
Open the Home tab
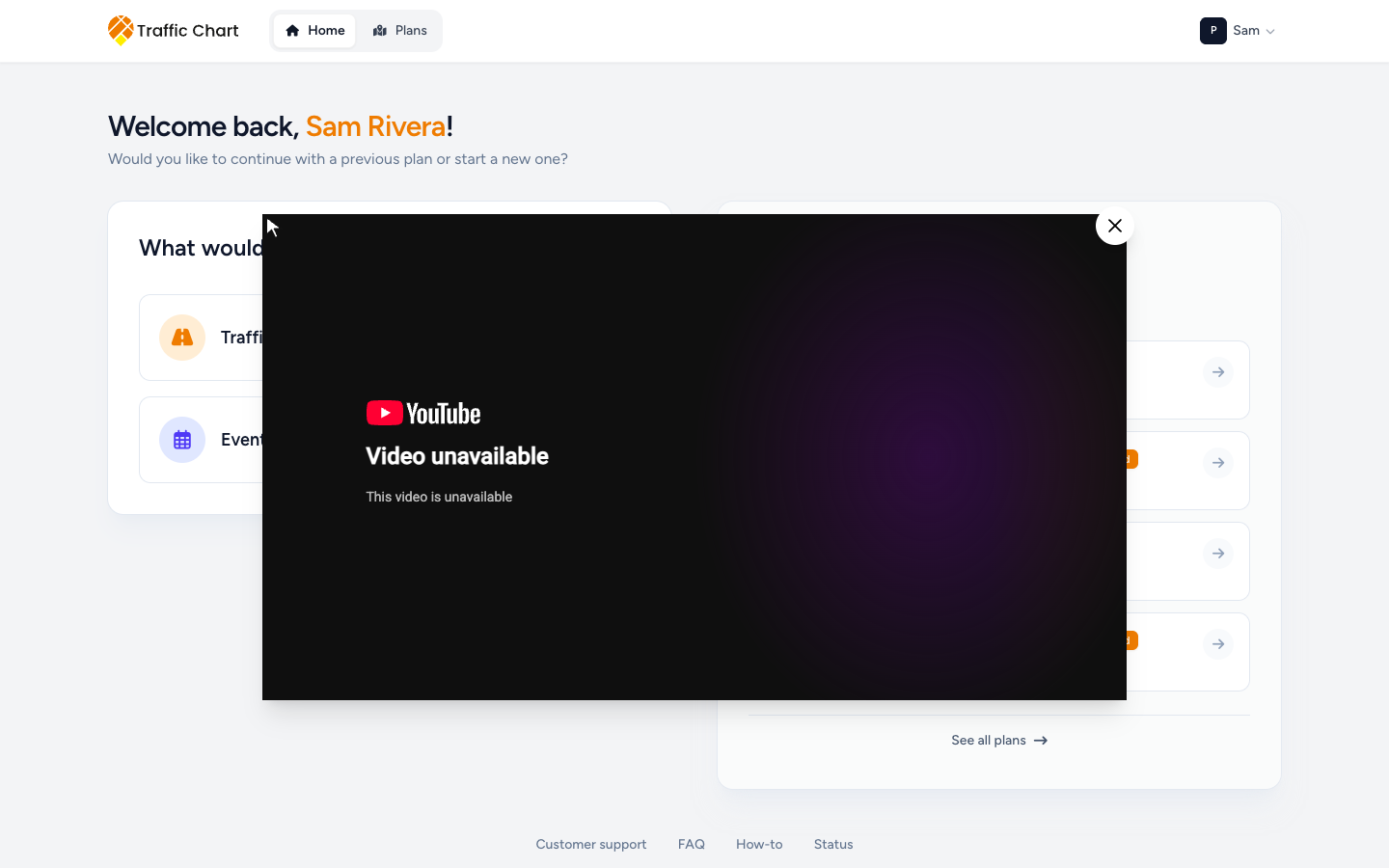point(314,31)
